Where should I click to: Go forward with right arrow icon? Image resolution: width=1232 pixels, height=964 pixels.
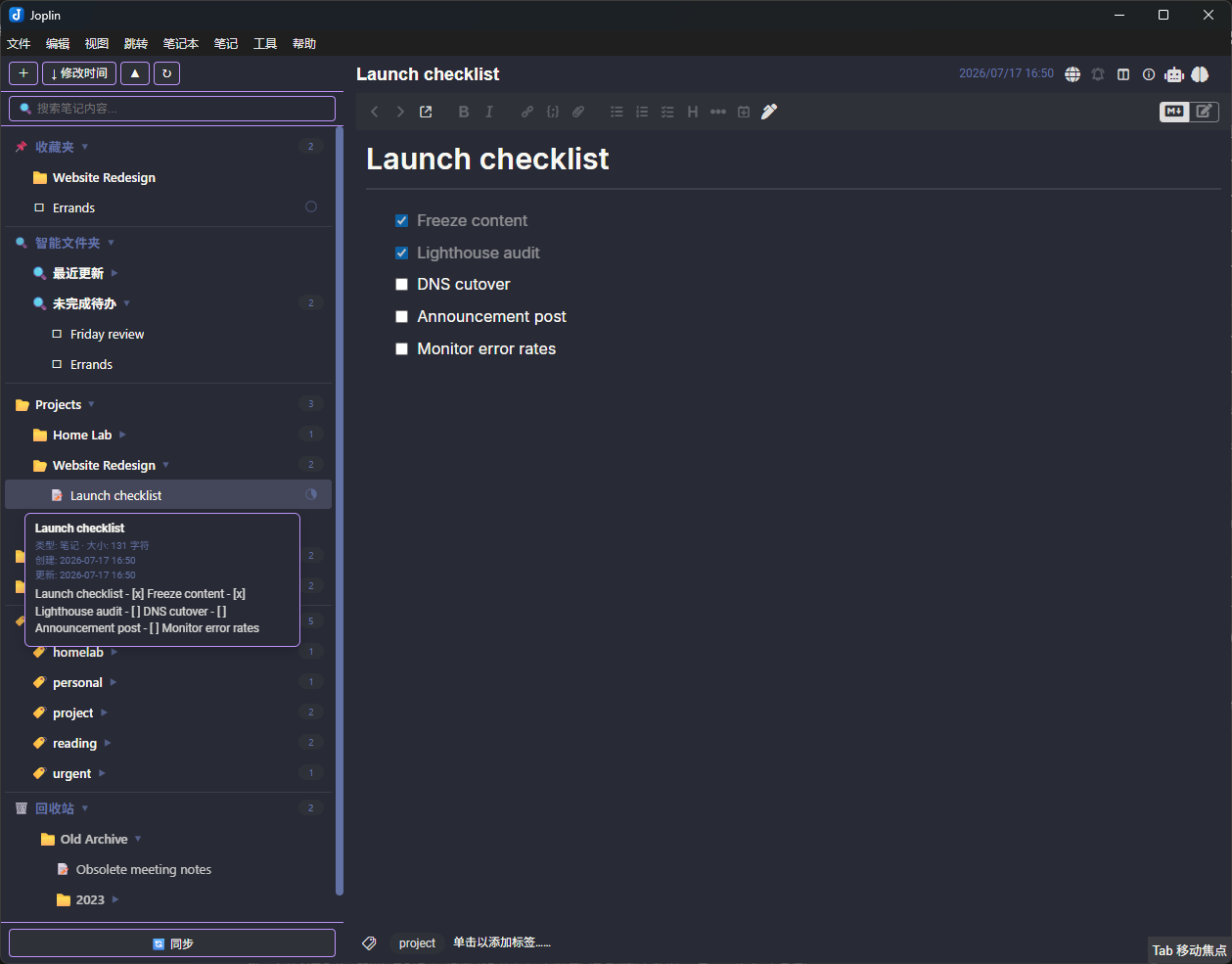click(x=400, y=112)
